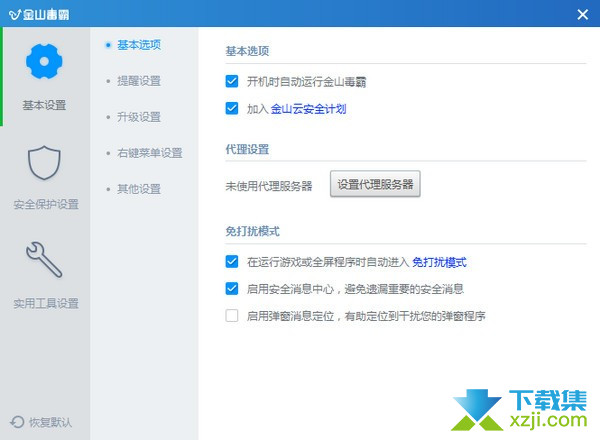Screen dimensions: 600x440
Task: Toggle 启用安全消息中心 checkbox
Action: 232,288
